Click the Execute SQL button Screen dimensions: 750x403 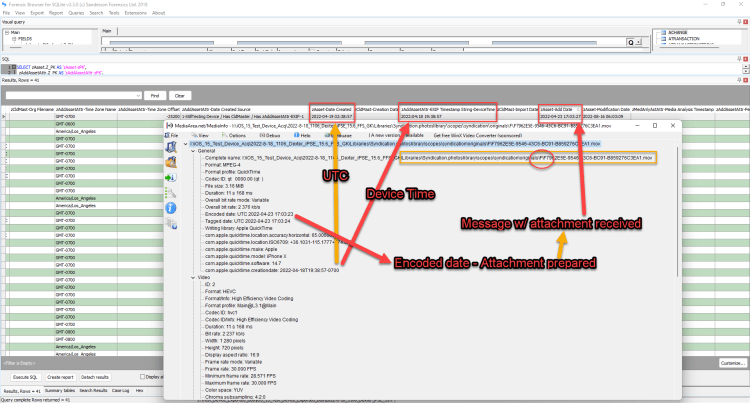pos(24,376)
